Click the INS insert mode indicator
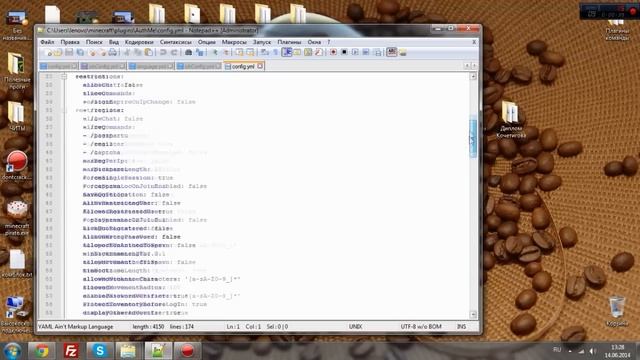Viewport: 640px width, 360px height. pos(461,327)
